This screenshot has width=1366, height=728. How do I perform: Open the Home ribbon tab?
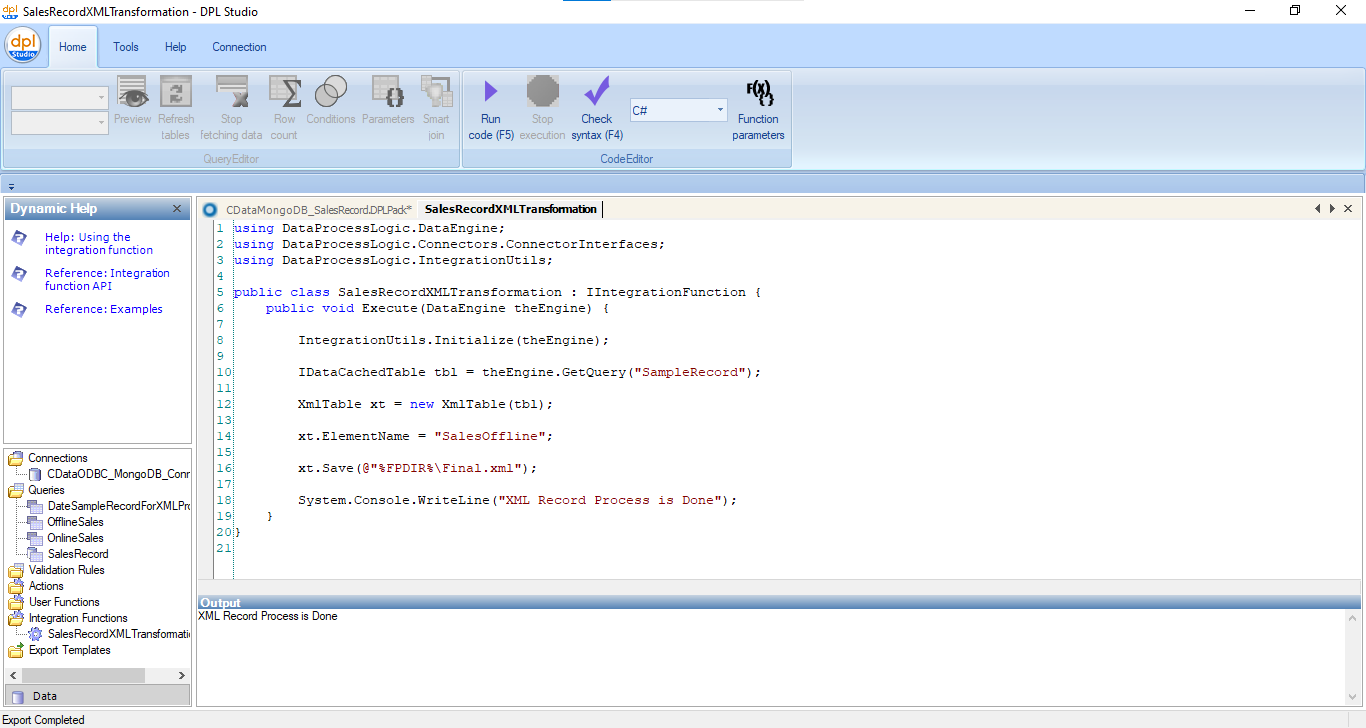(73, 47)
